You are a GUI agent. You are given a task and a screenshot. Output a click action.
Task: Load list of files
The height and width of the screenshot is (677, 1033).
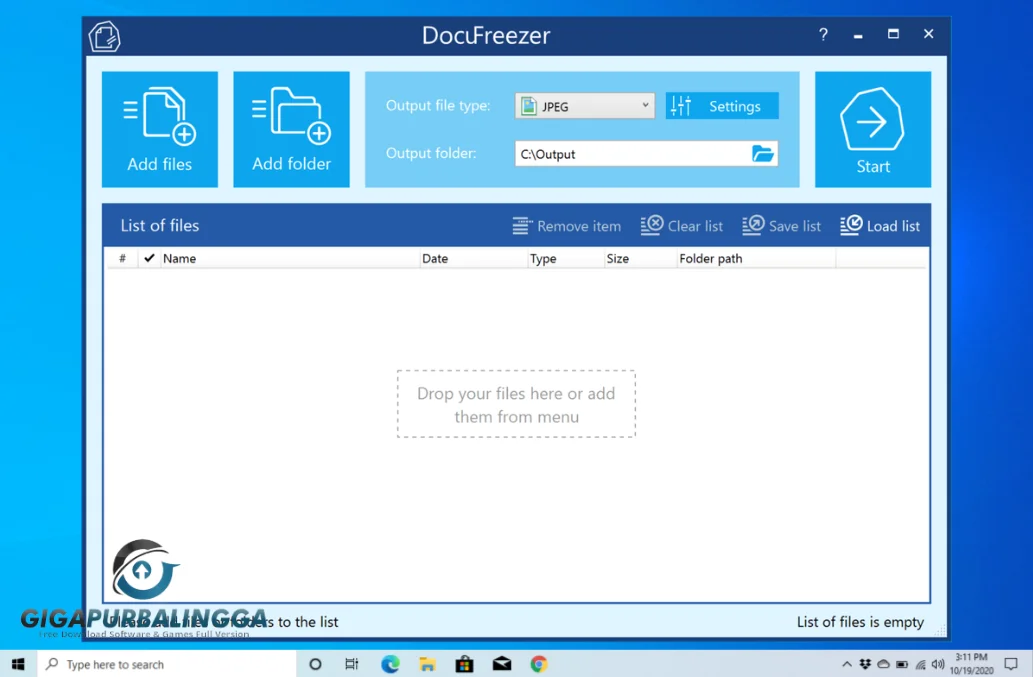coord(879,226)
